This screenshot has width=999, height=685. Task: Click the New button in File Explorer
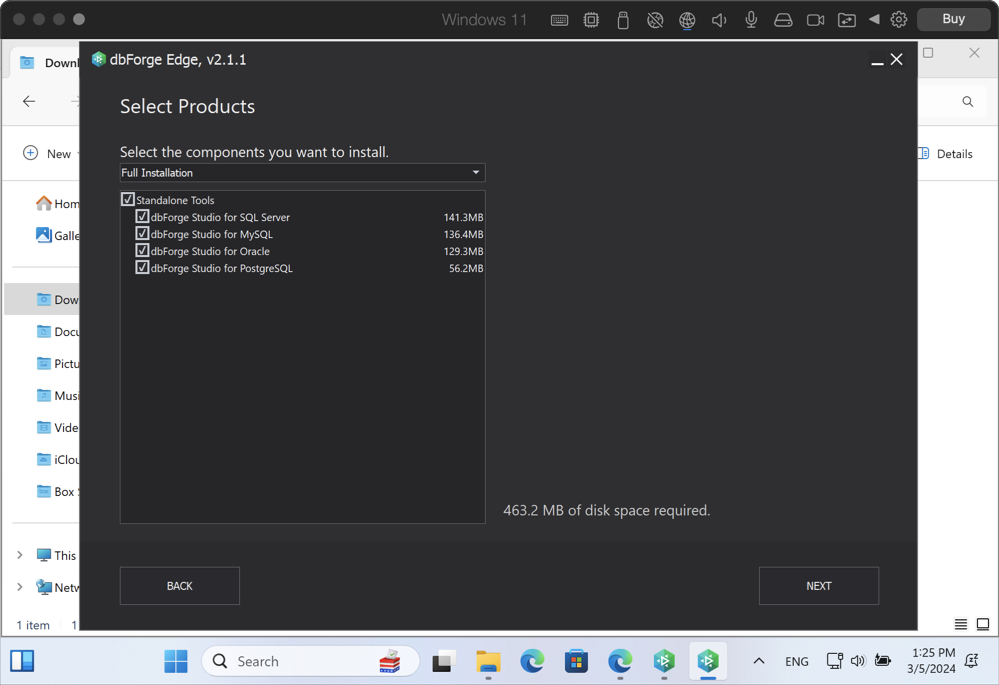click(48, 154)
